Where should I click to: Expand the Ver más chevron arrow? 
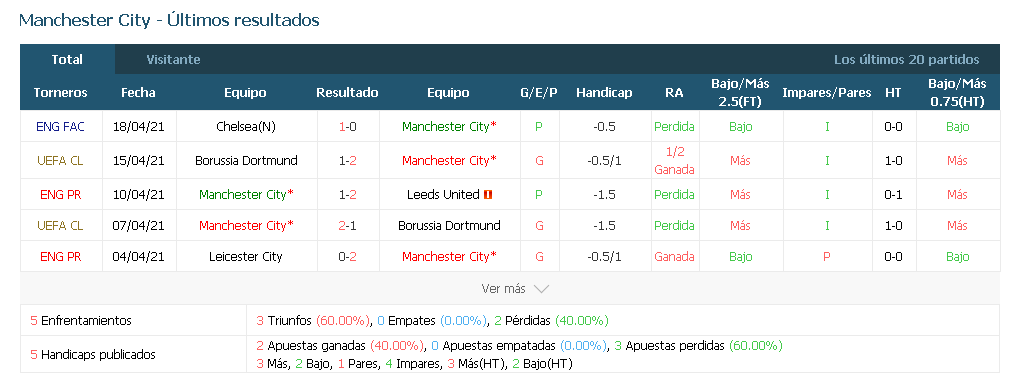tap(541, 289)
